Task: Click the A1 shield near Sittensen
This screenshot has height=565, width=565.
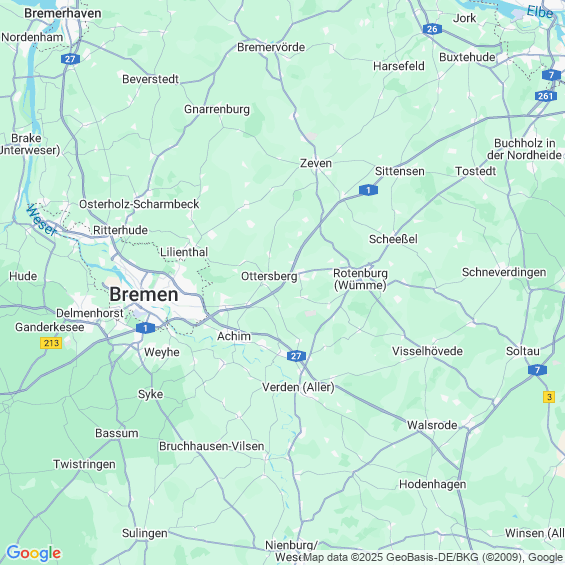Action: click(x=368, y=190)
